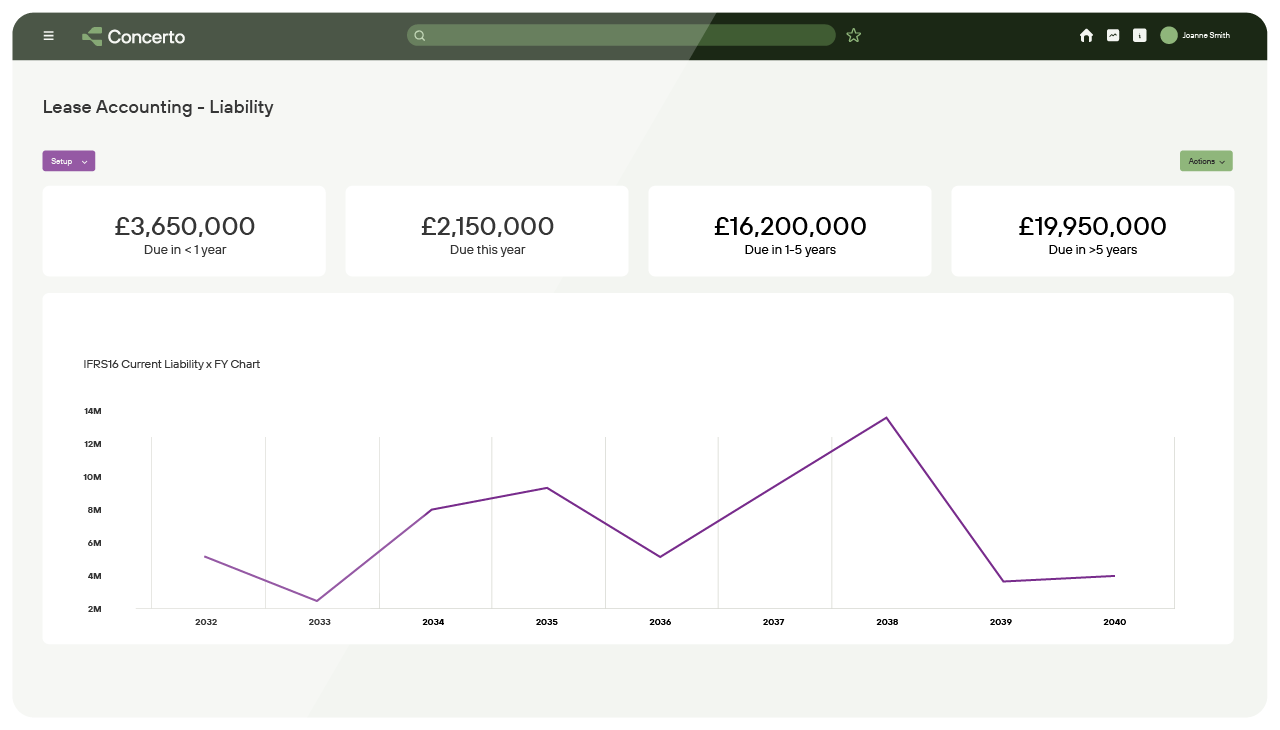Open Joanne Smith account menu
This screenshot has width=1280, height=730.
(1206, 36)
